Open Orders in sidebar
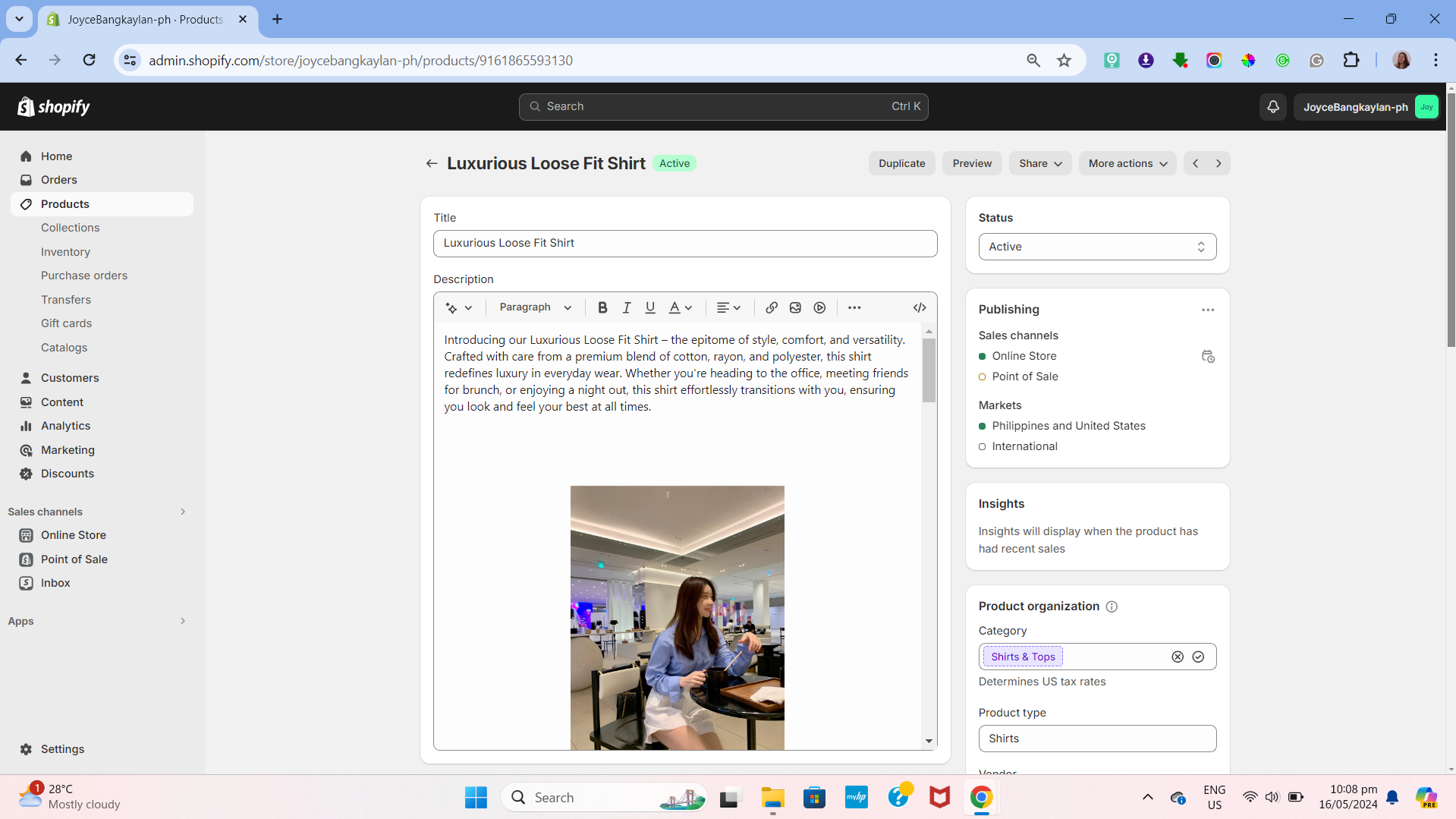 (x=102, y=180)
